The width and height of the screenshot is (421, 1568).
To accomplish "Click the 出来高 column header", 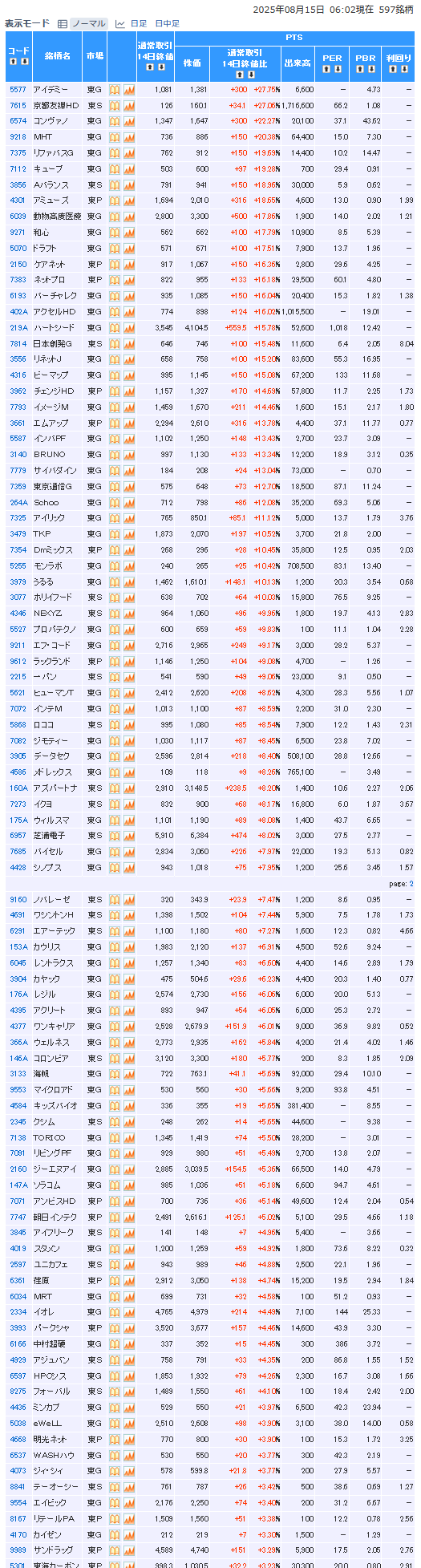I will click(x=298, y=62).
